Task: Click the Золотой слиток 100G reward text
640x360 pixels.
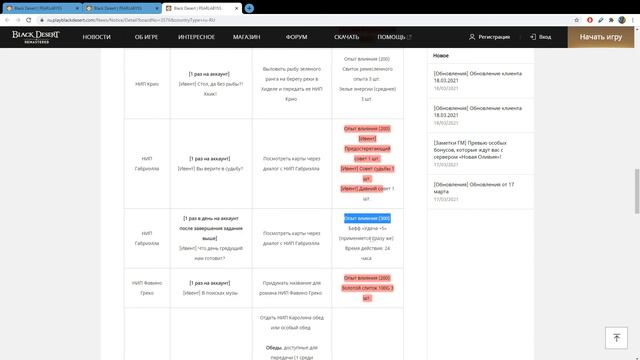Action: tap(367, 293)
